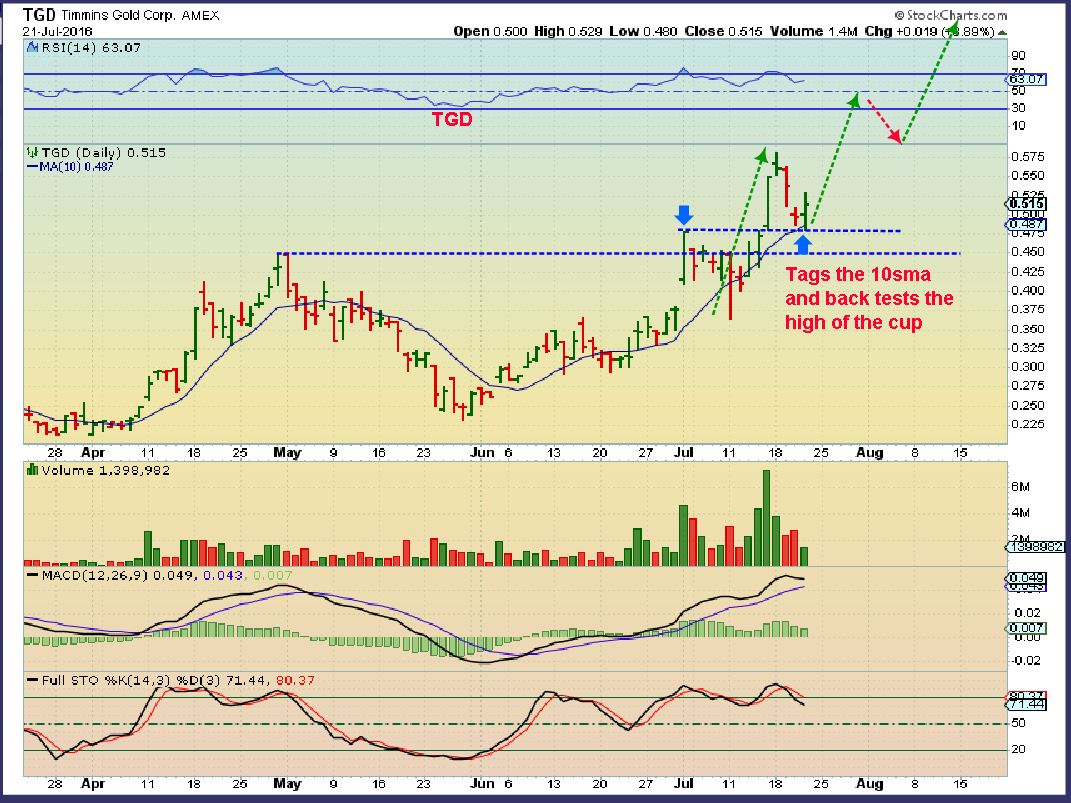
Task: Click the 1398982 volume tag on right axis
Action: (1034, 547)
